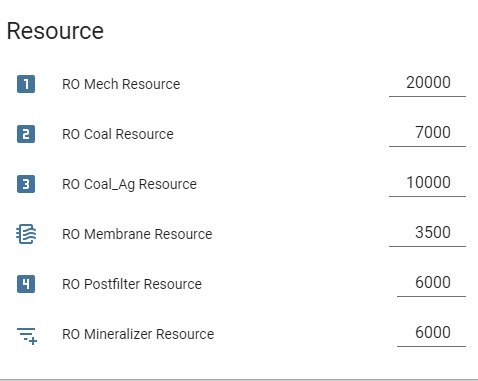Select the RO Postfilter Resource label
The width and height of the screenshot is (478, 381).
pos(132,284)
